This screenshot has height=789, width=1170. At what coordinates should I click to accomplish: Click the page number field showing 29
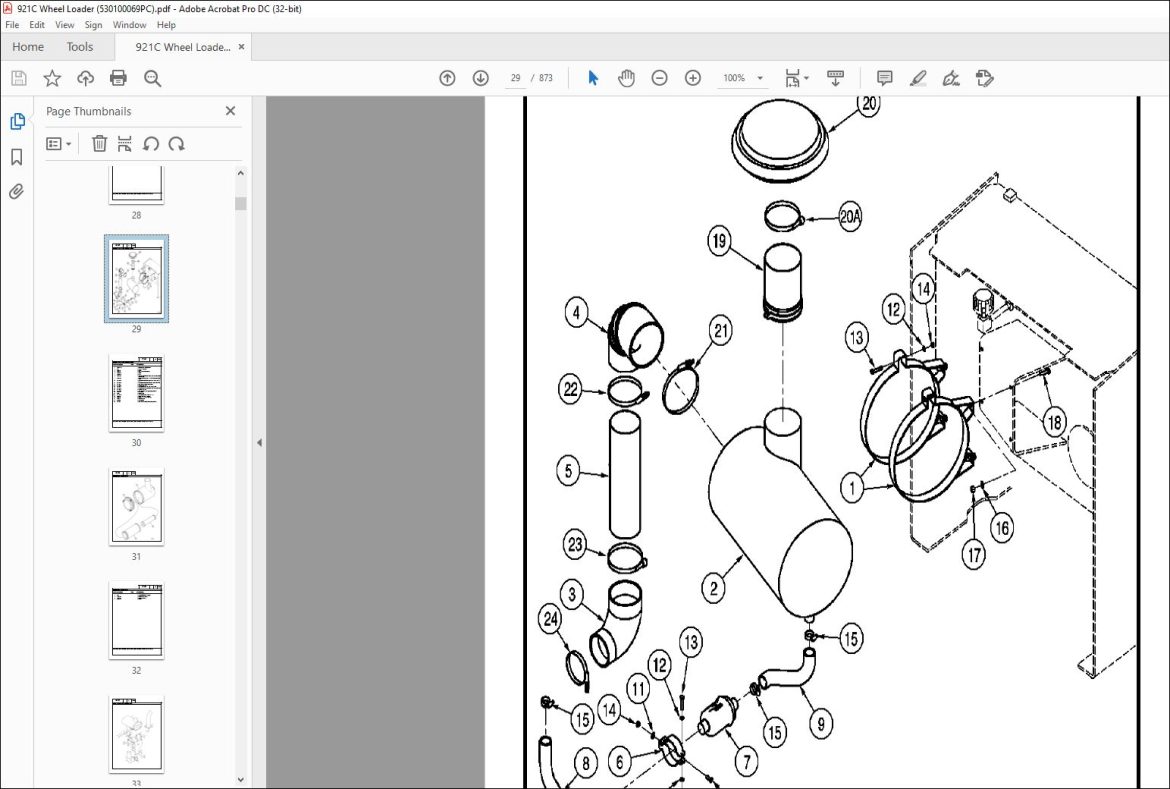click(516, 78)
